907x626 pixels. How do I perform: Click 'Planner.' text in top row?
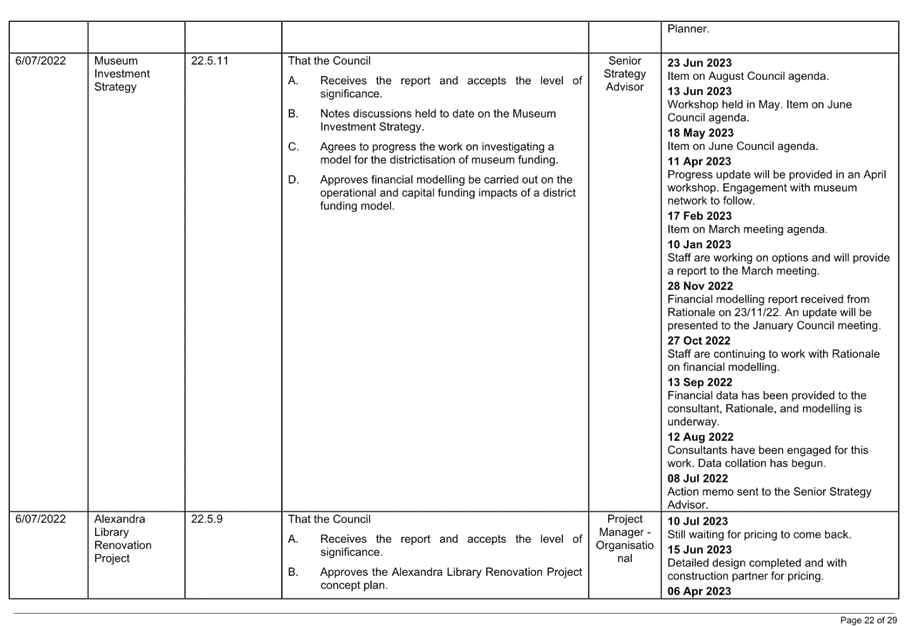coord(688,29)
